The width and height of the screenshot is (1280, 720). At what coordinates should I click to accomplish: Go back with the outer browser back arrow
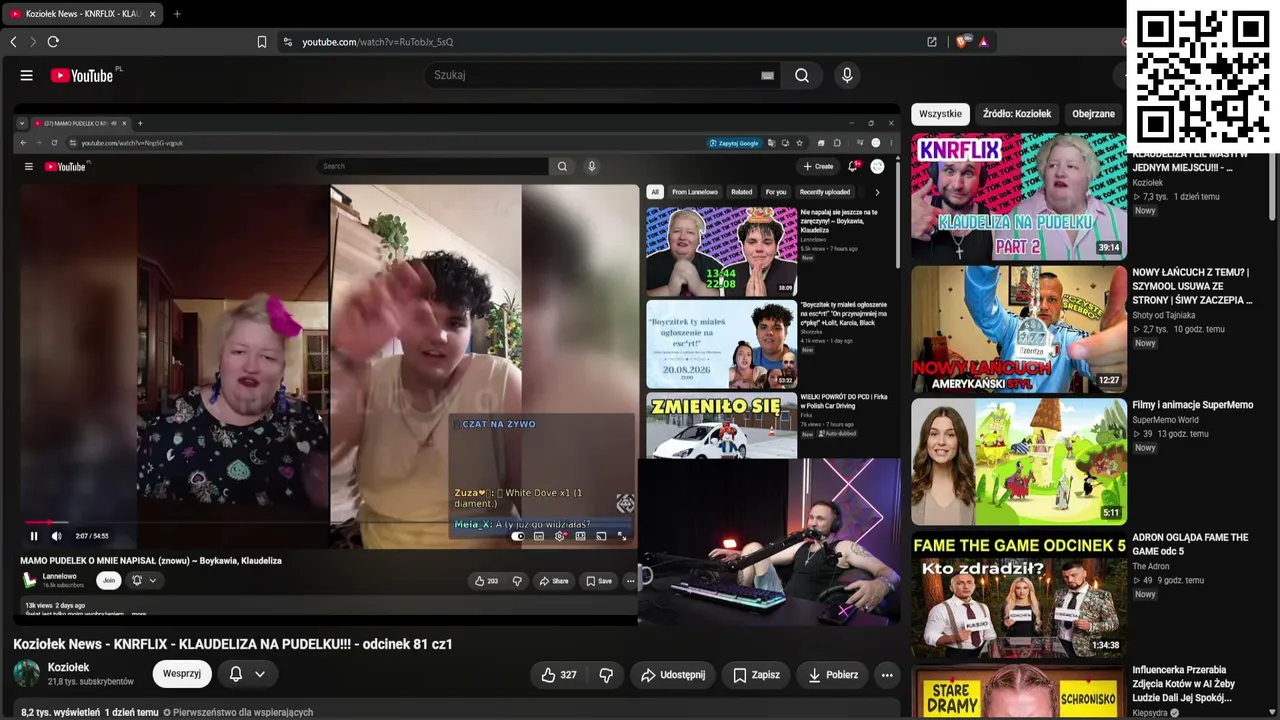point(13,42)
